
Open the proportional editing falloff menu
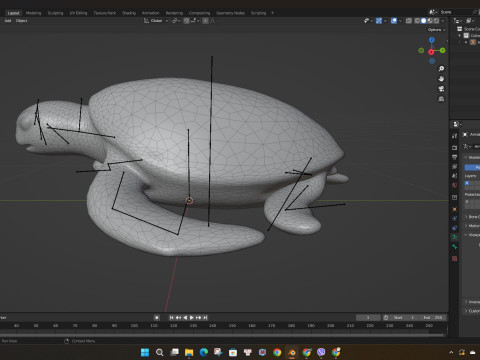(x=213, y=21)
